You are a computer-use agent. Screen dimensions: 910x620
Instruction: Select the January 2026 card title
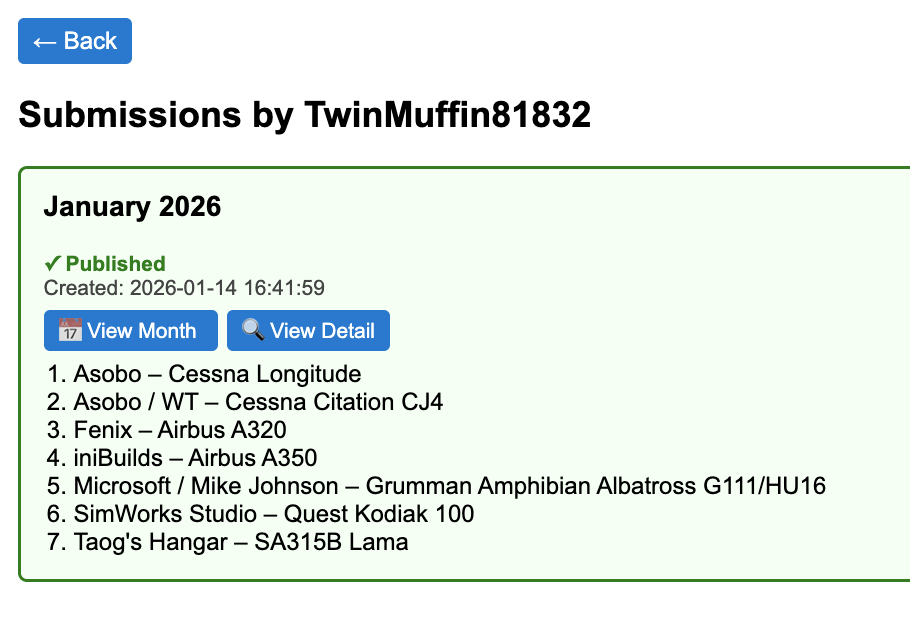pyautogui.click(x=132, y=207)
